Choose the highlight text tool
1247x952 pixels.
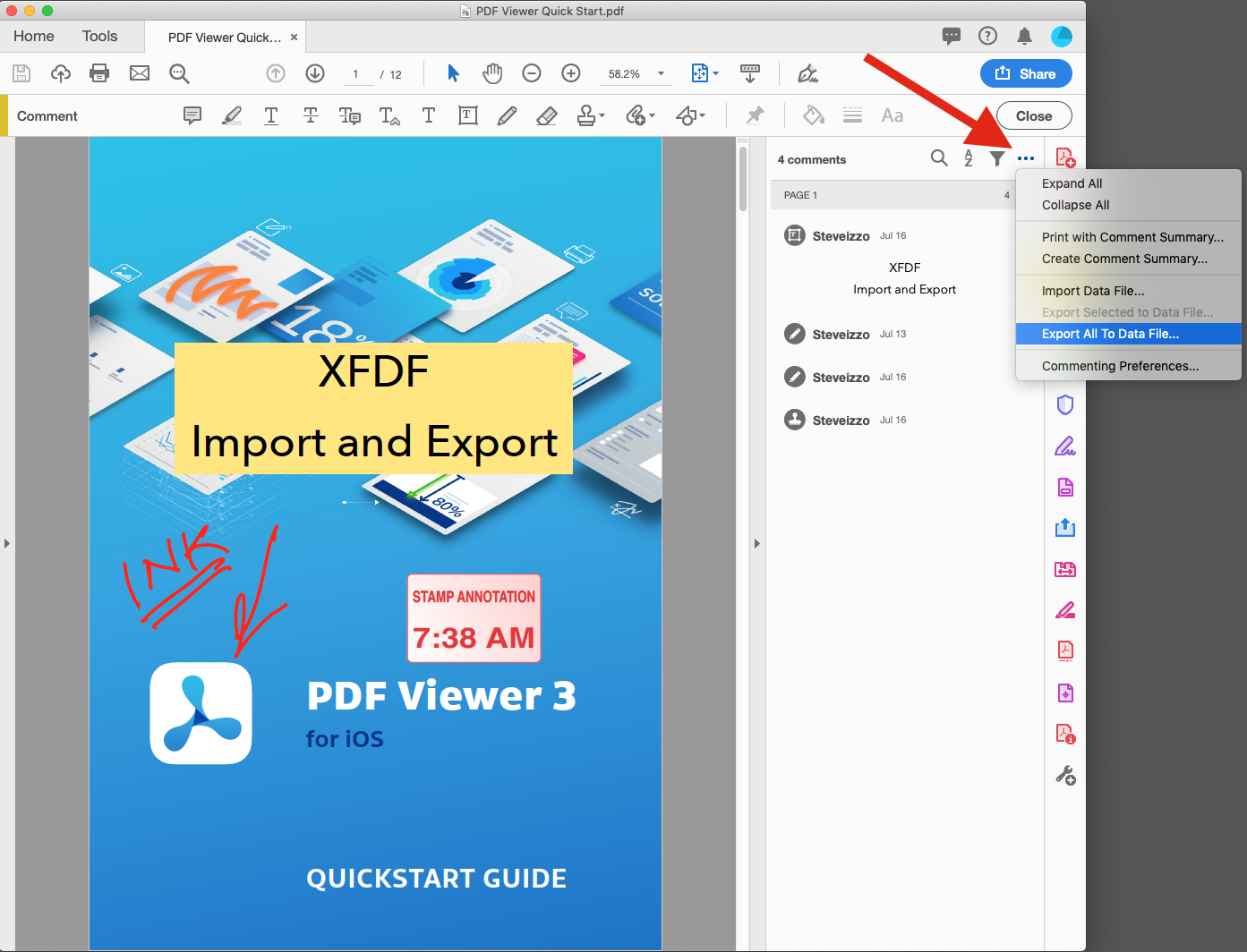tap(232, 115)
